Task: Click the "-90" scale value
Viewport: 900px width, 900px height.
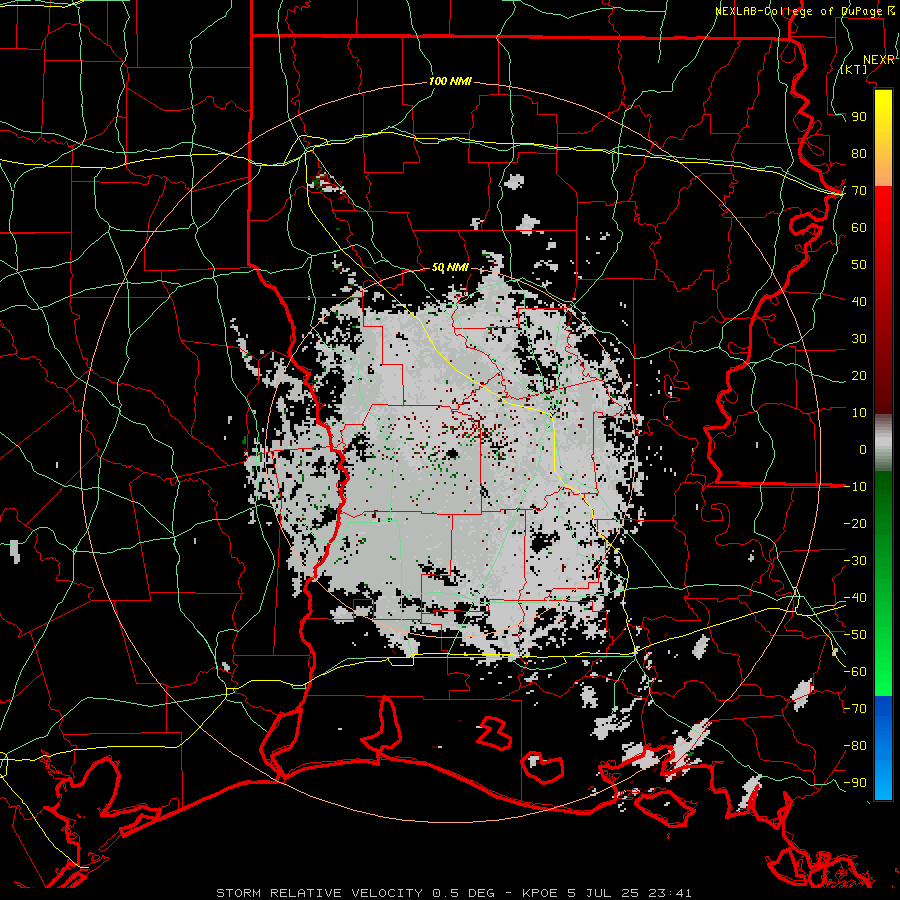Action: [855, 782]
